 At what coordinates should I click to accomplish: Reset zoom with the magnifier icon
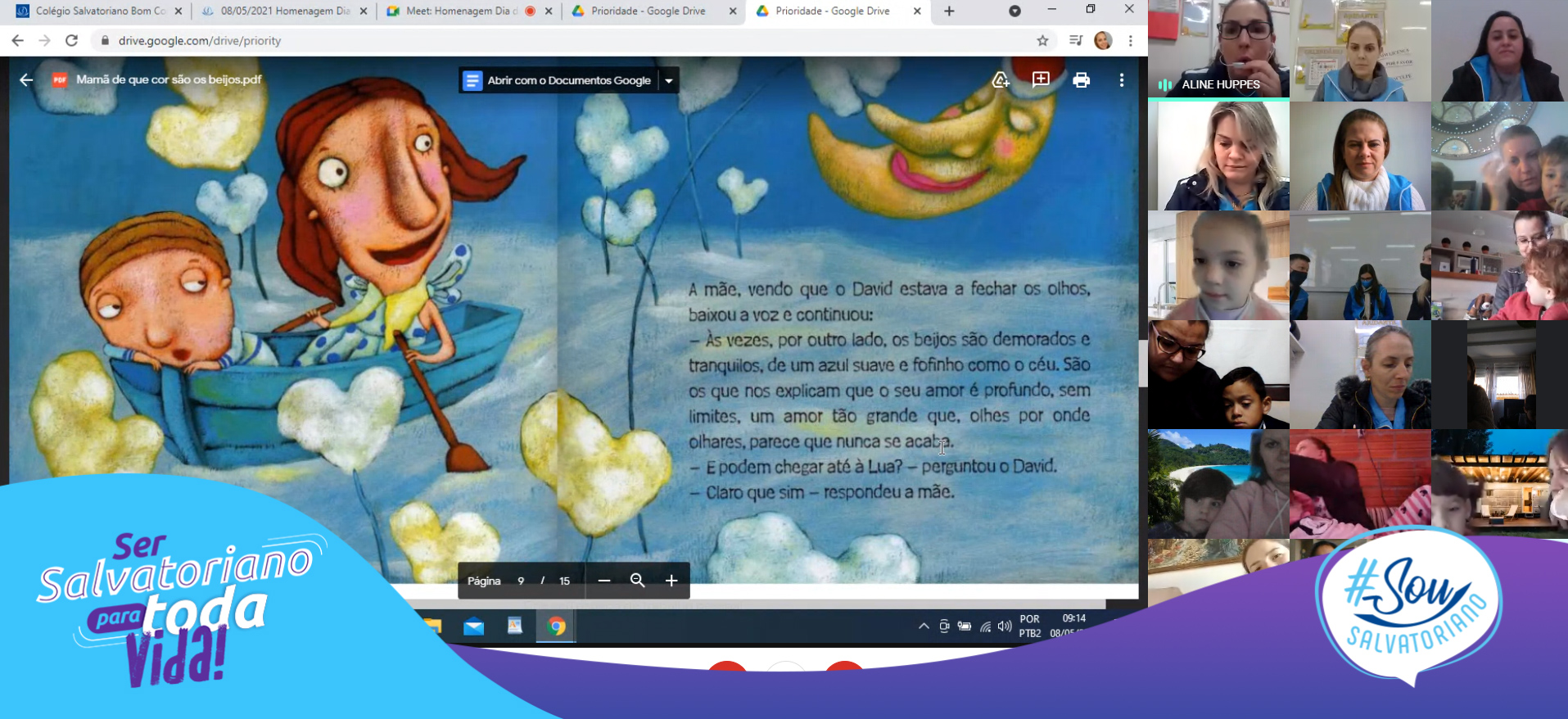point(637,581)
